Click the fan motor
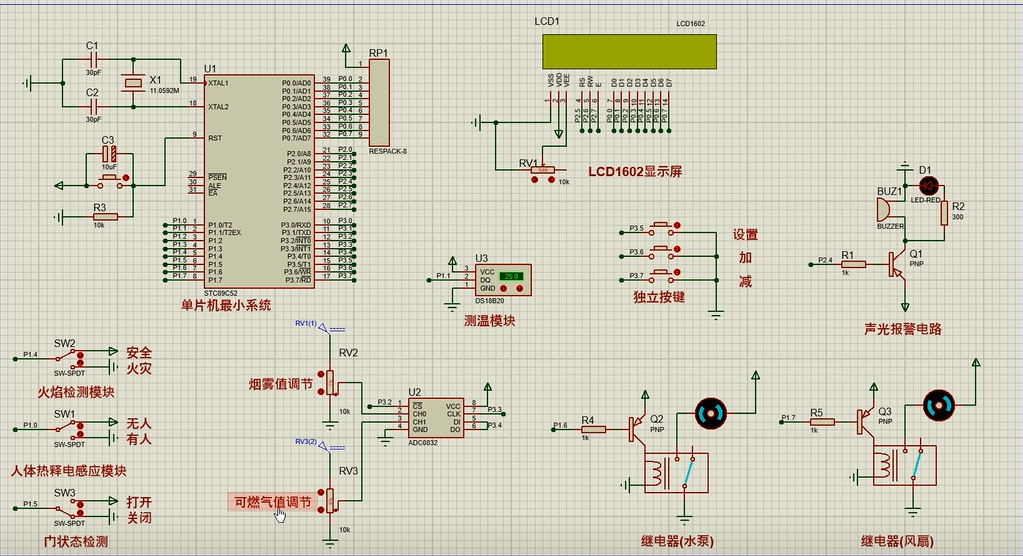Viewport: 1023px width, 556px height. point(939,406)
